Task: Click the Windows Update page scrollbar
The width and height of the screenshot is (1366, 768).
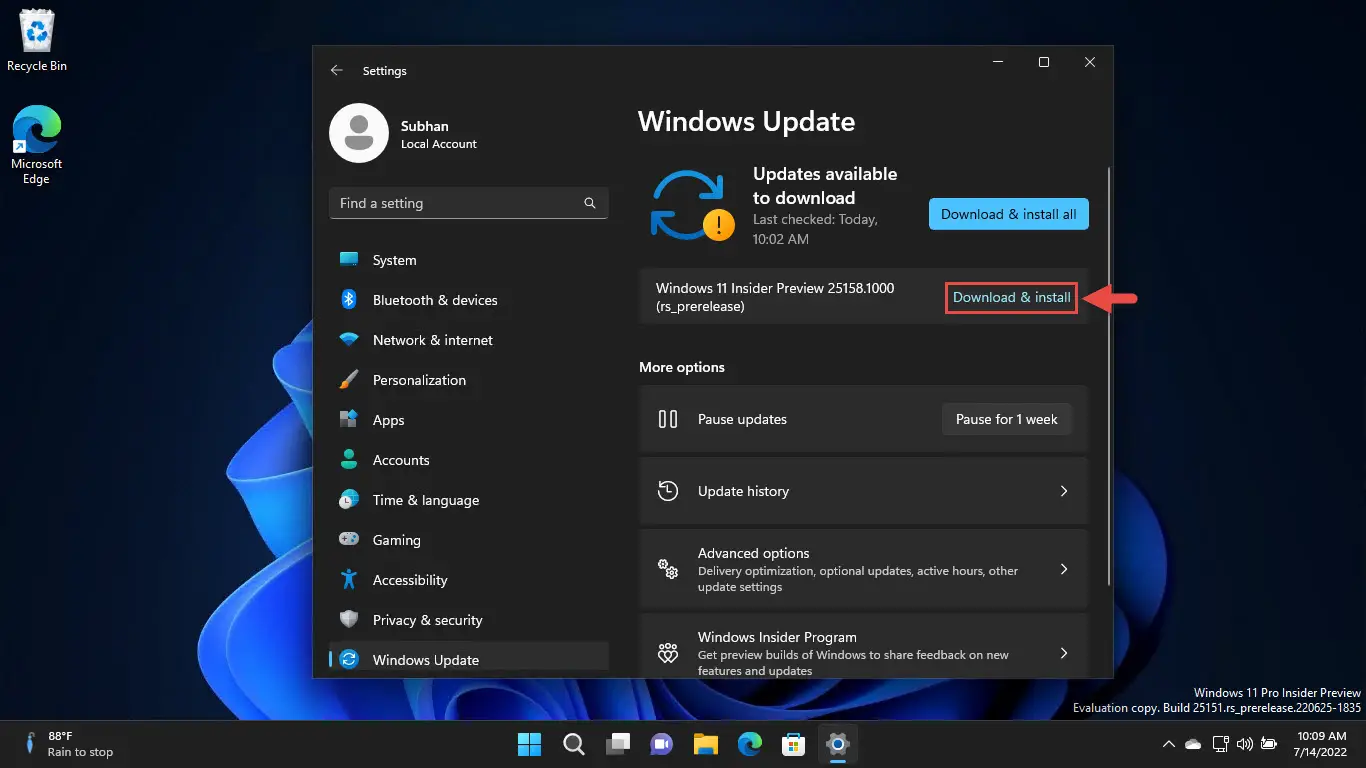Action: (1108, 376)
